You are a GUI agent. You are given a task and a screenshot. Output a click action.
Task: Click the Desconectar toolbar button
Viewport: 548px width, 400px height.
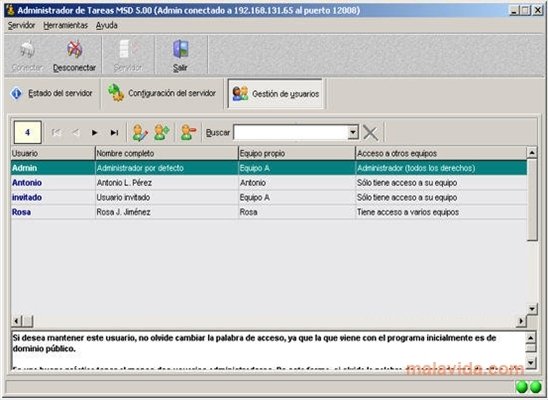[x=74, y=55]
